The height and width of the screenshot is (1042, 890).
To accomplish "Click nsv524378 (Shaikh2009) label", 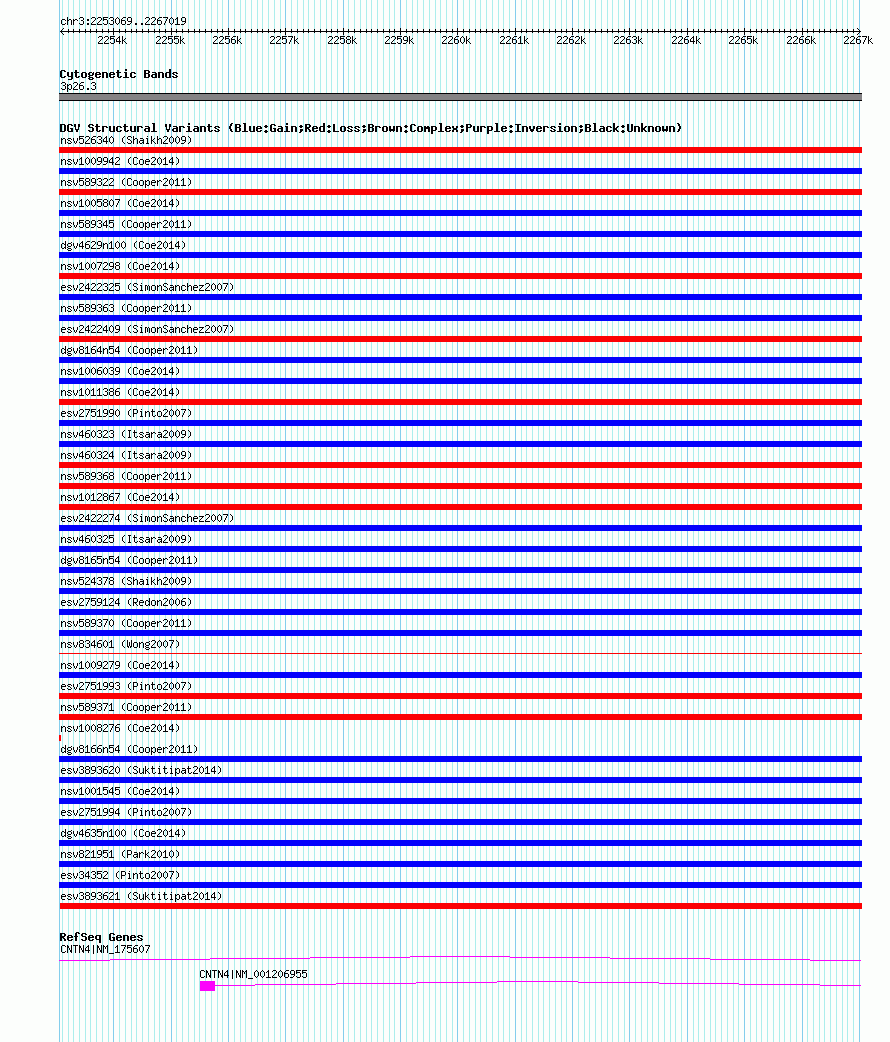I will (126, 581).
